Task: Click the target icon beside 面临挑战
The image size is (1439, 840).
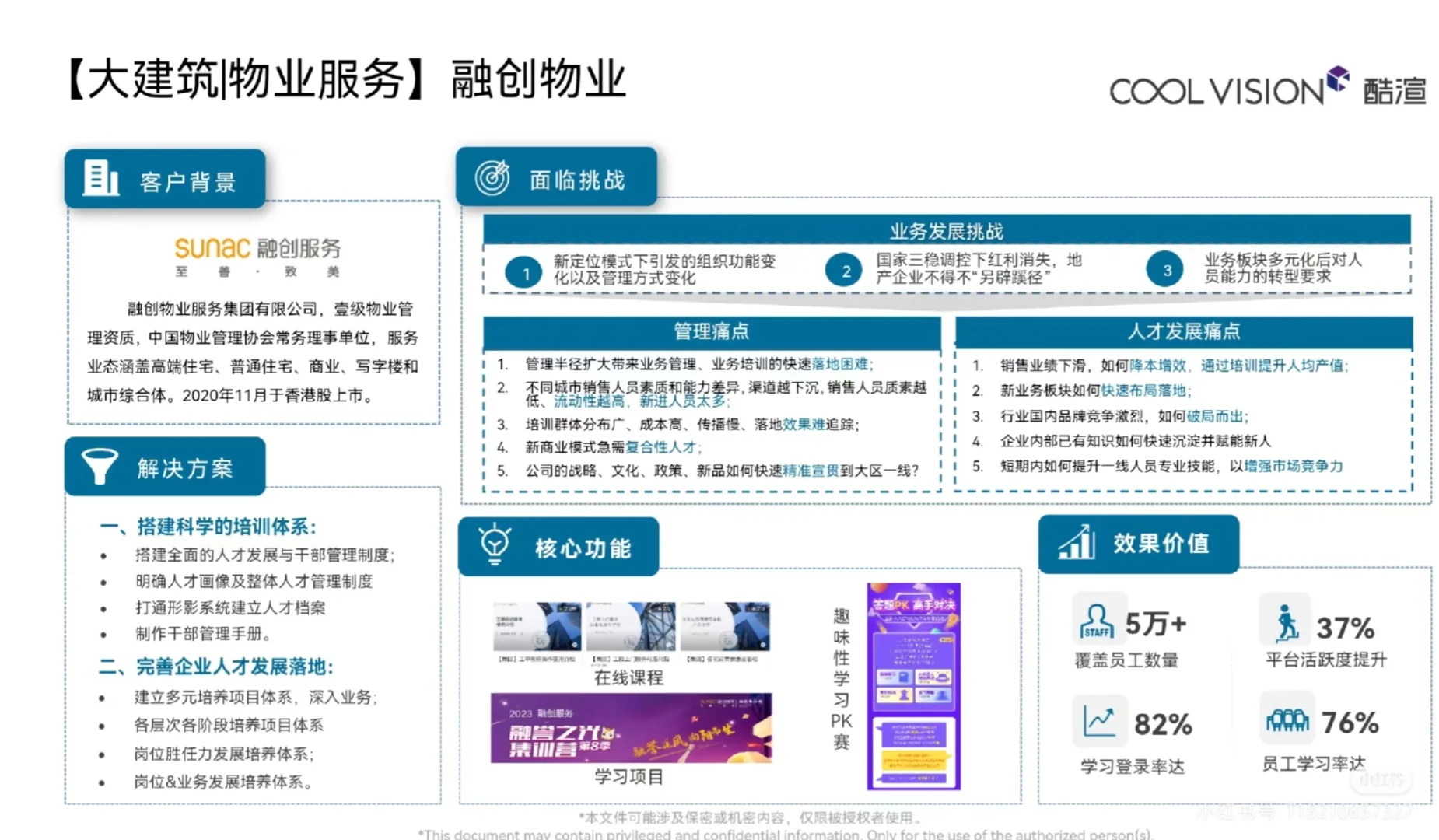Action: (492, 178)
